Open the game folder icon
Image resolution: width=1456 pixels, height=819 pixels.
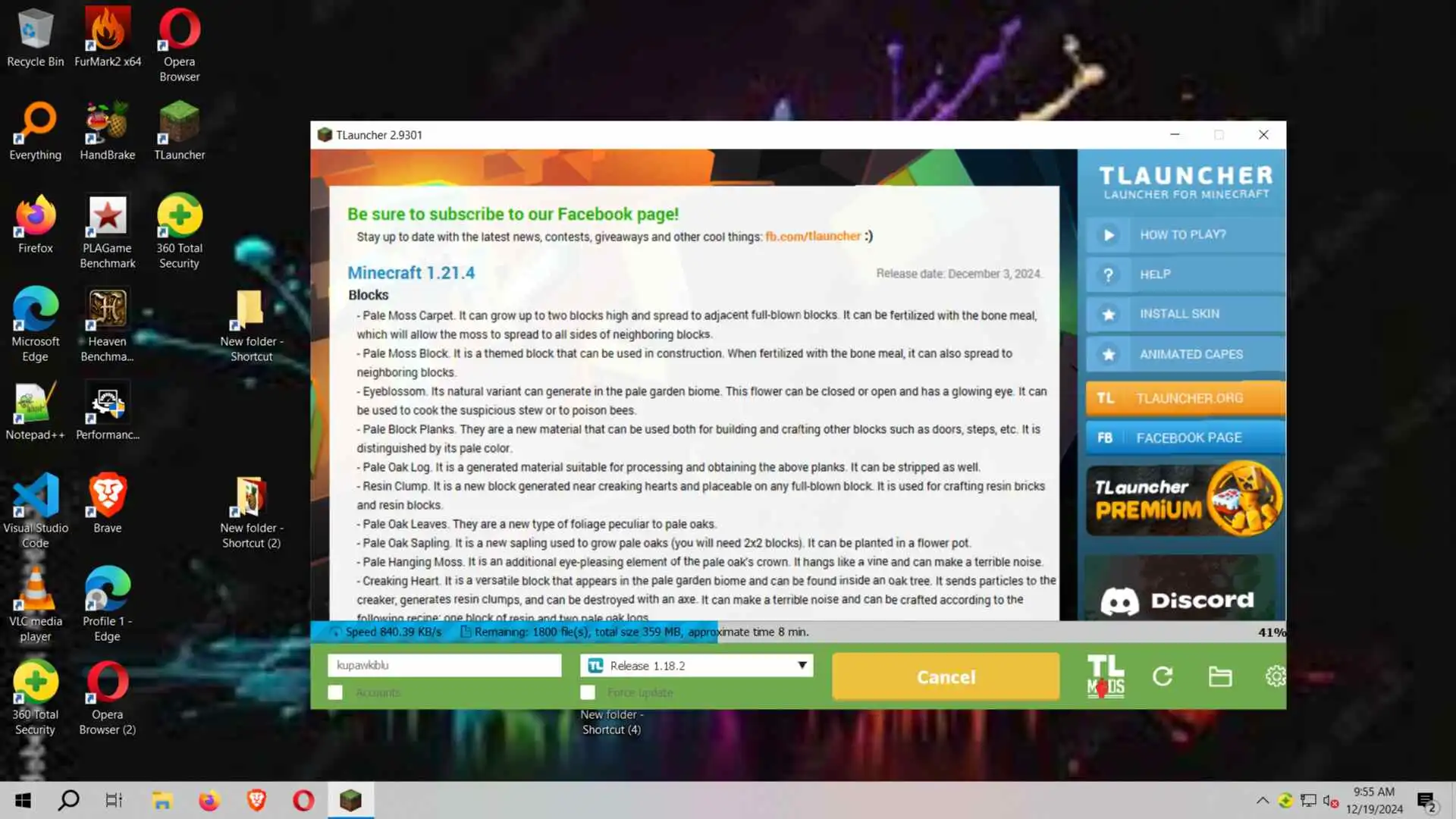1219,676
